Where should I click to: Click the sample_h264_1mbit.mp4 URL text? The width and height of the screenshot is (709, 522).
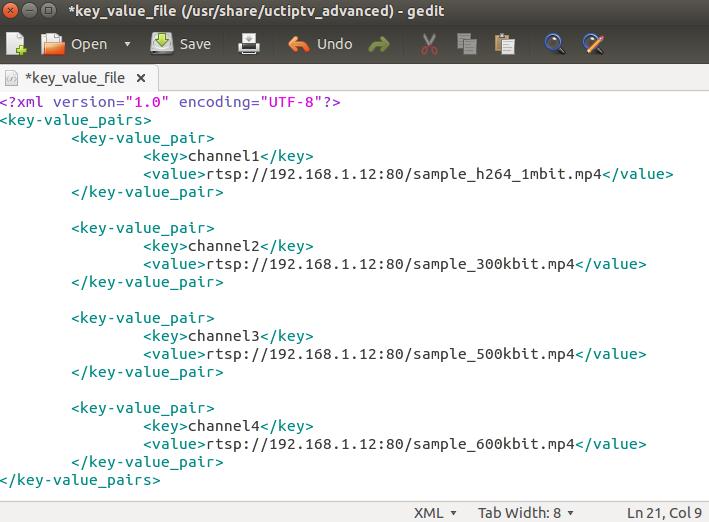point(404,174)
